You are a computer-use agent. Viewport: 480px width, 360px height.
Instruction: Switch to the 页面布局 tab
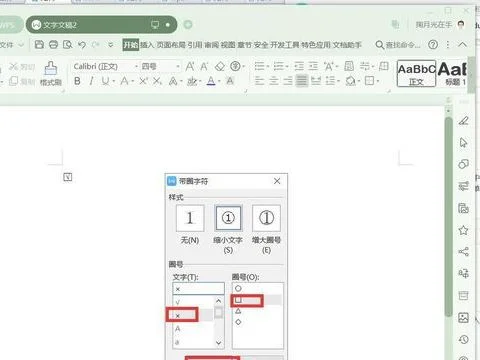tap(171, 45)
